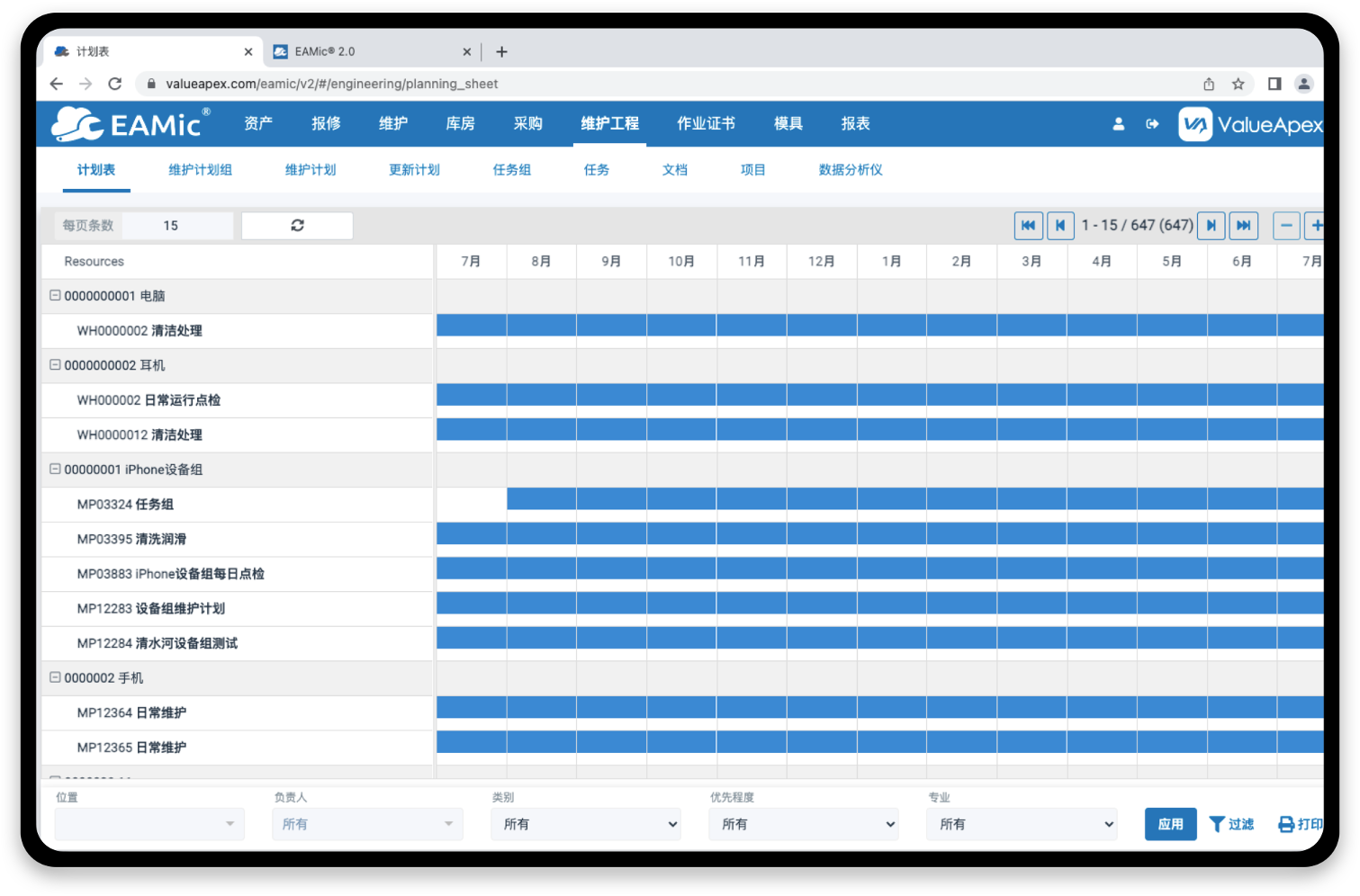Screen dimensions: 1360x896
Task: Collapse the 0000002 手机 group
Action: tap(55, 677)
